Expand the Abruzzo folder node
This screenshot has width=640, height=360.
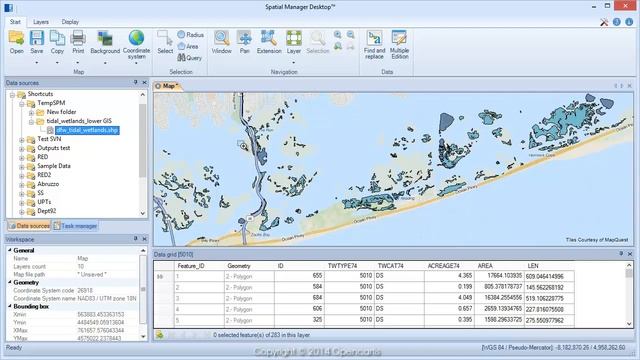(x=22, y=184)
